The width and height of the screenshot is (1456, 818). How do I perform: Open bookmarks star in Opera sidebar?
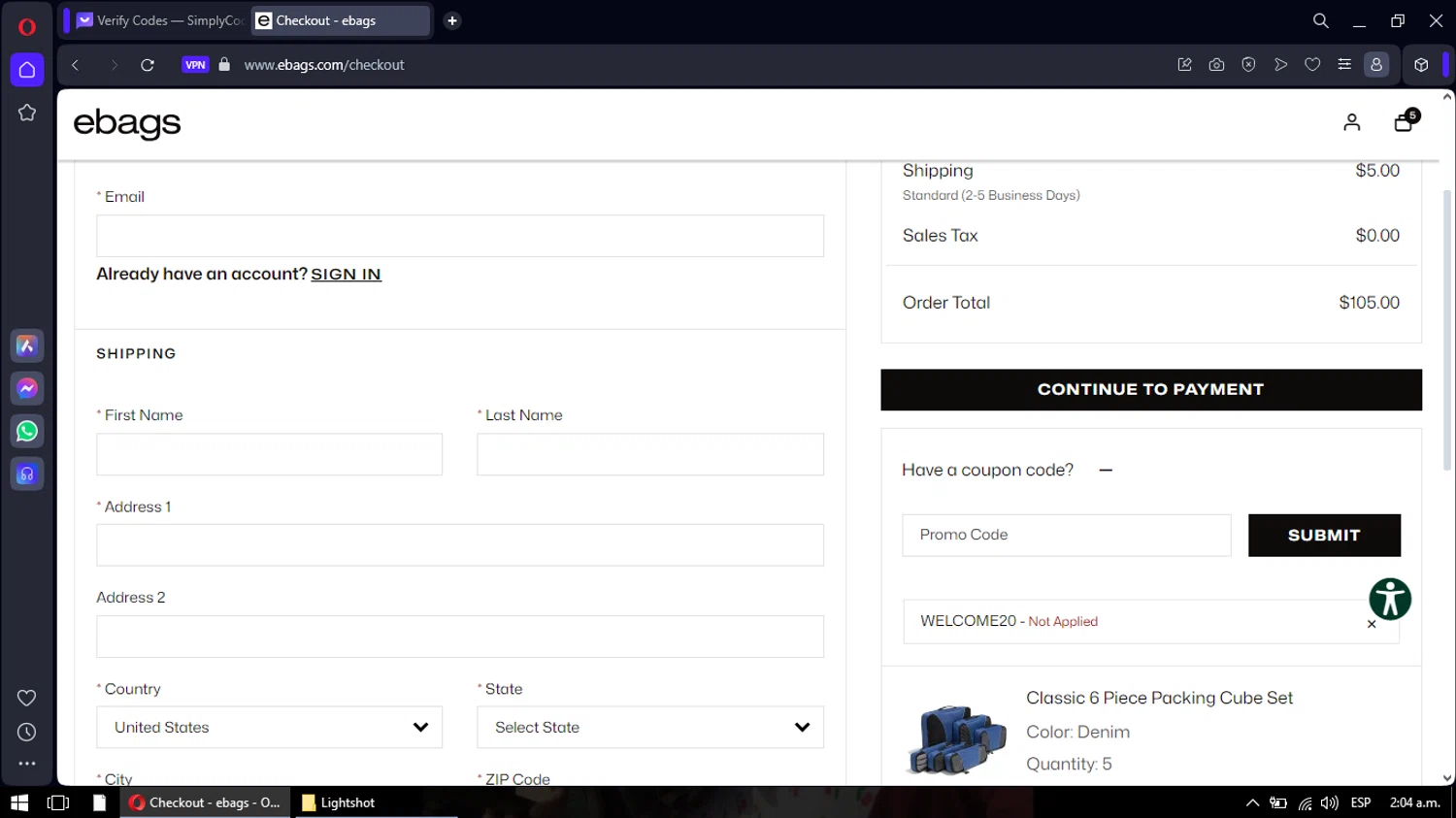(x=27, y=113)
